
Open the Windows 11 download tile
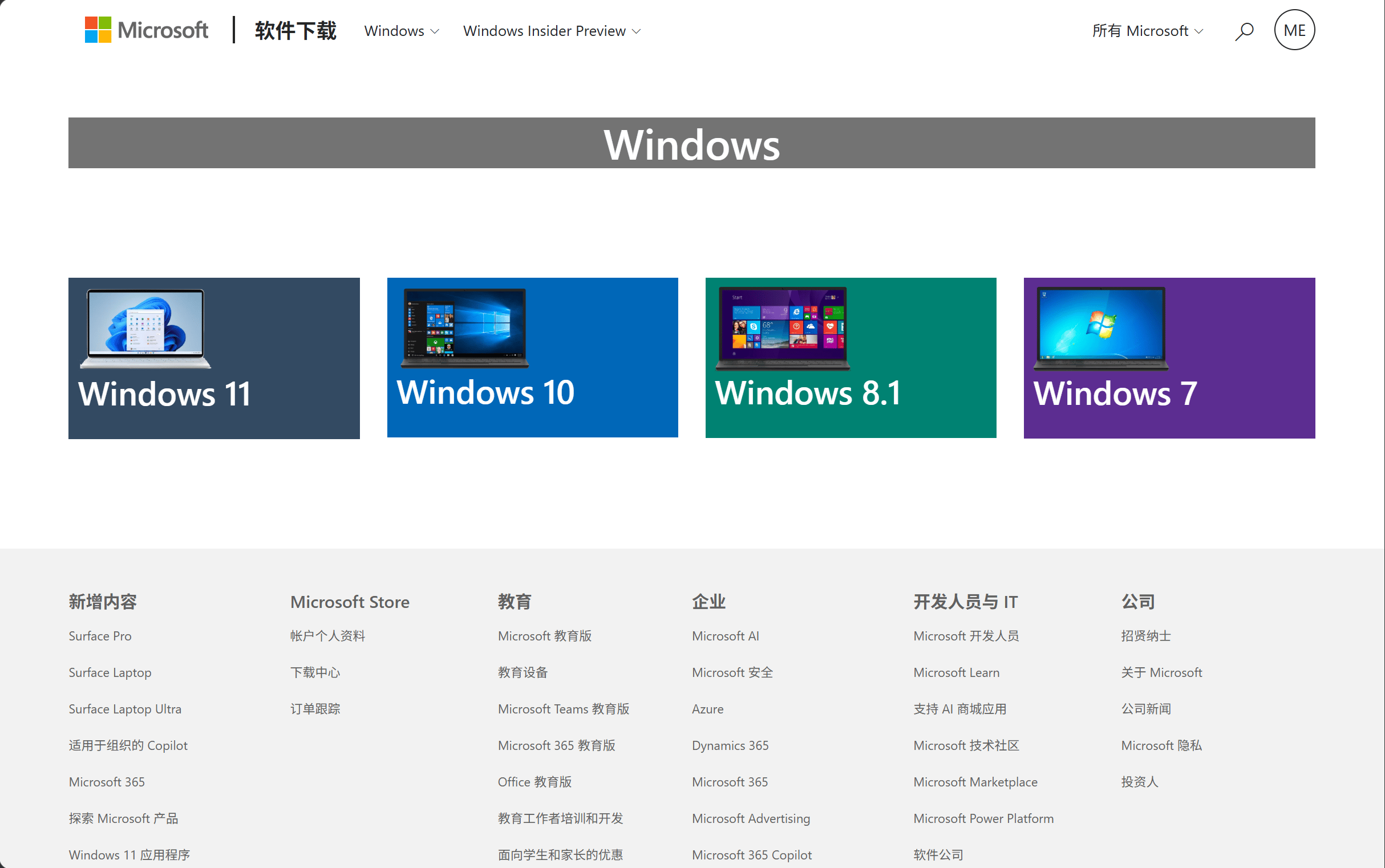pos(214,358)
